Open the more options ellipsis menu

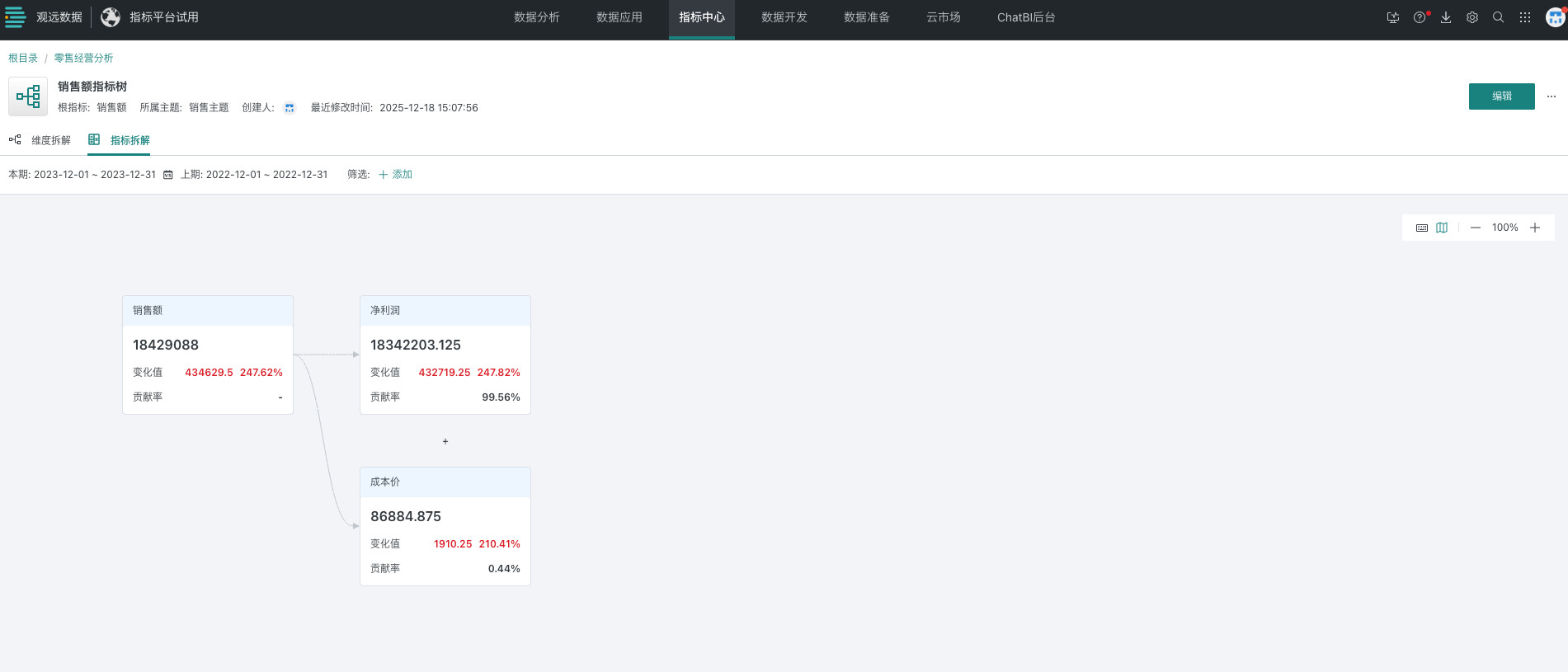[x=1551, y=96]
